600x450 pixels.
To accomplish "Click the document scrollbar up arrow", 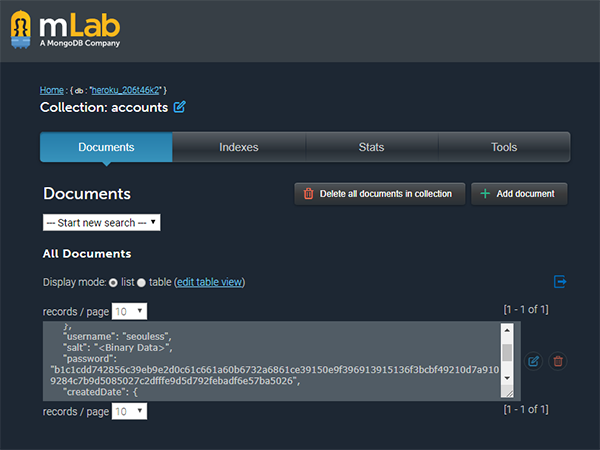I will 507,330.
